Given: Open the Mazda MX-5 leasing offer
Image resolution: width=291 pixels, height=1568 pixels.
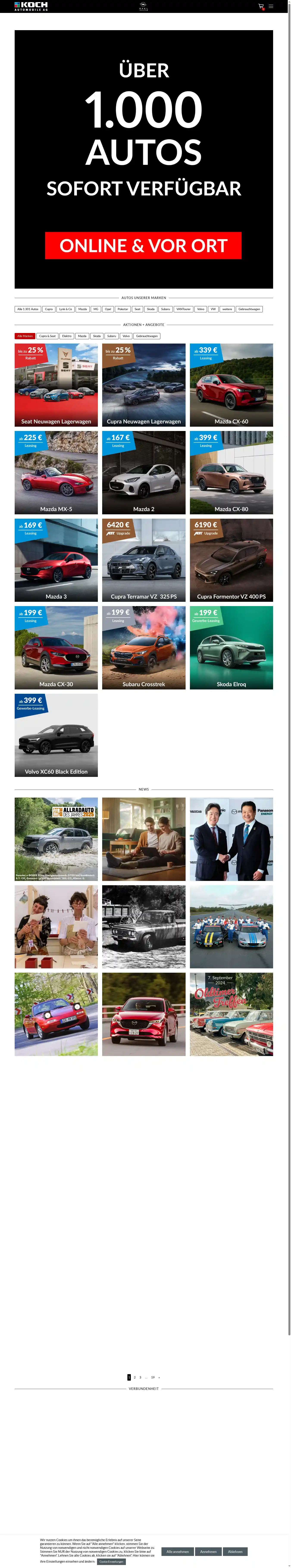Looking at the screenshot, I should coord(56,472).
